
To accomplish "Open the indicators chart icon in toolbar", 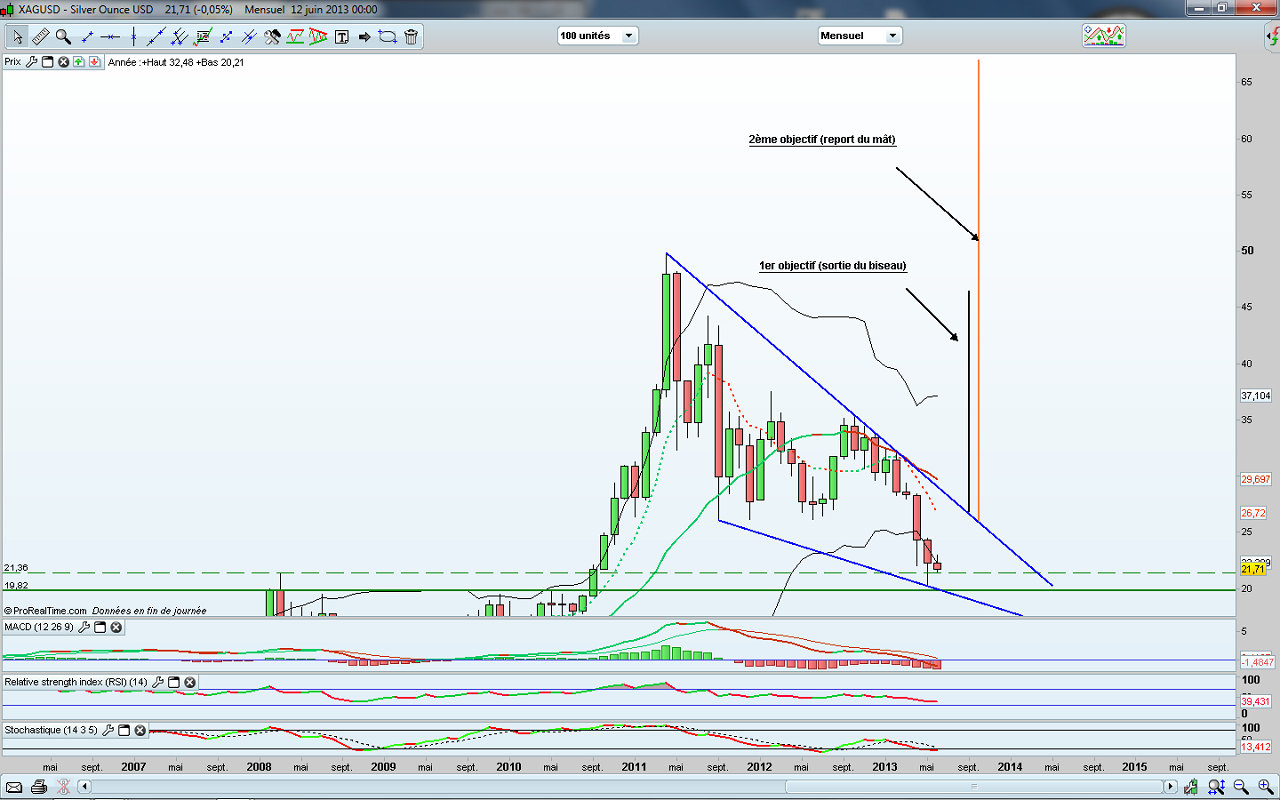I will 1103,36.
